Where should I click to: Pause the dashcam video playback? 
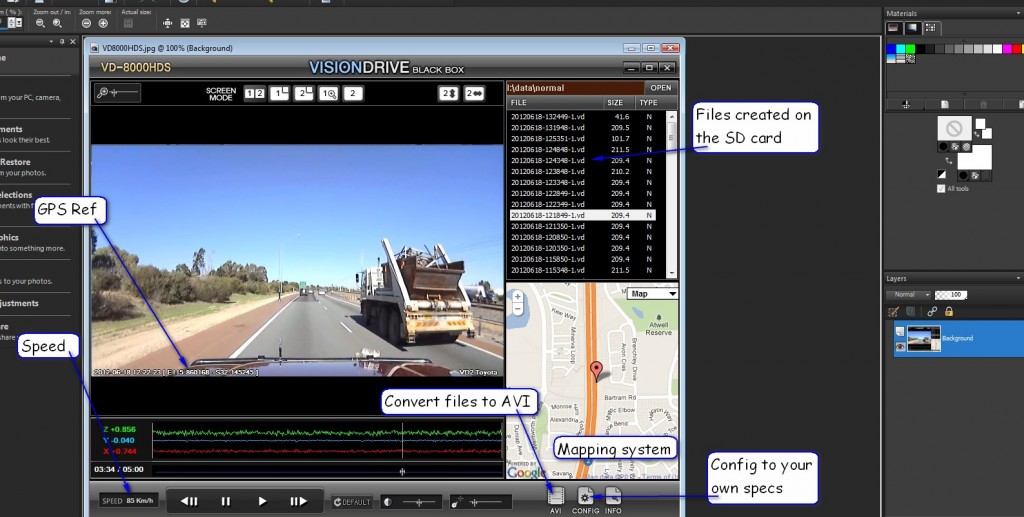pyautogui.click(x=225, y=501)
